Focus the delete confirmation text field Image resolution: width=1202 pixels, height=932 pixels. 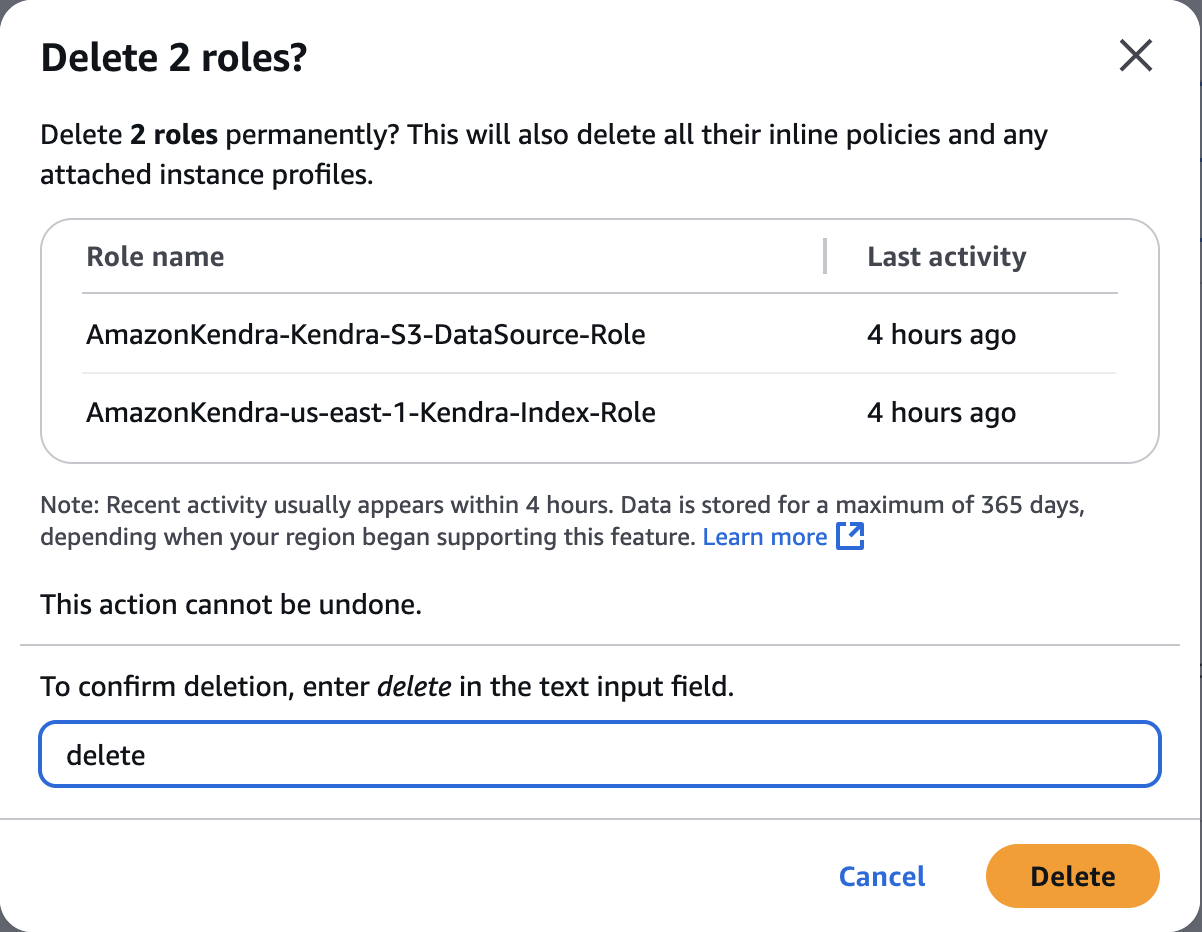(600, 754)
